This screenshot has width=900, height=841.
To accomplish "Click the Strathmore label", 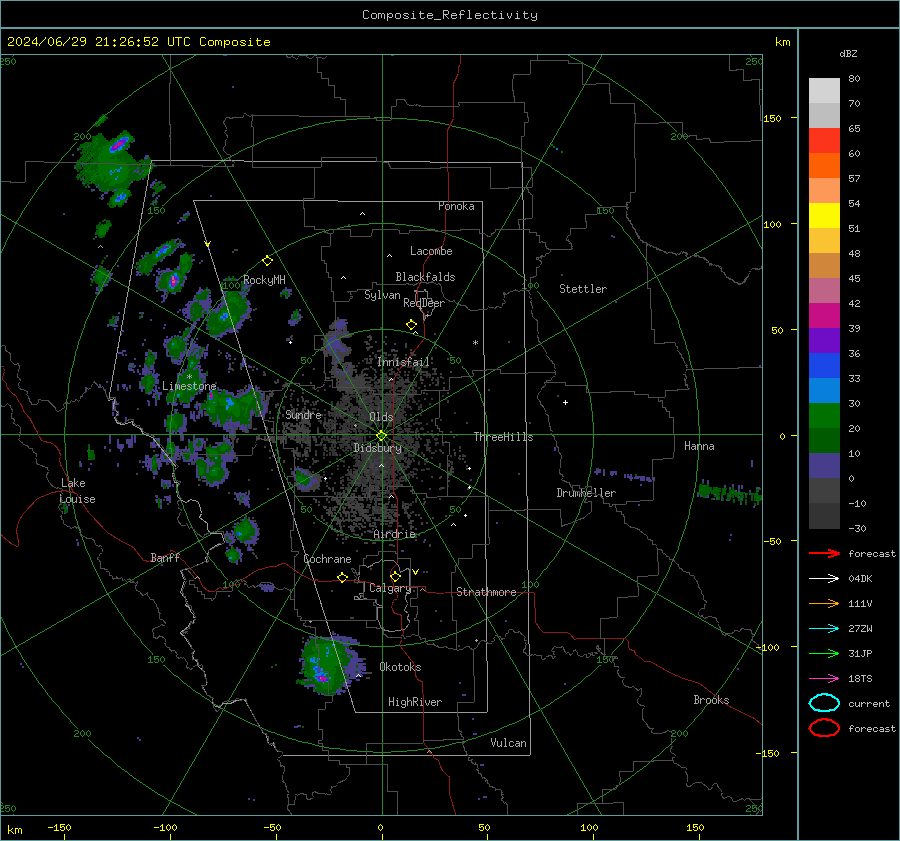I will (486, 592).
